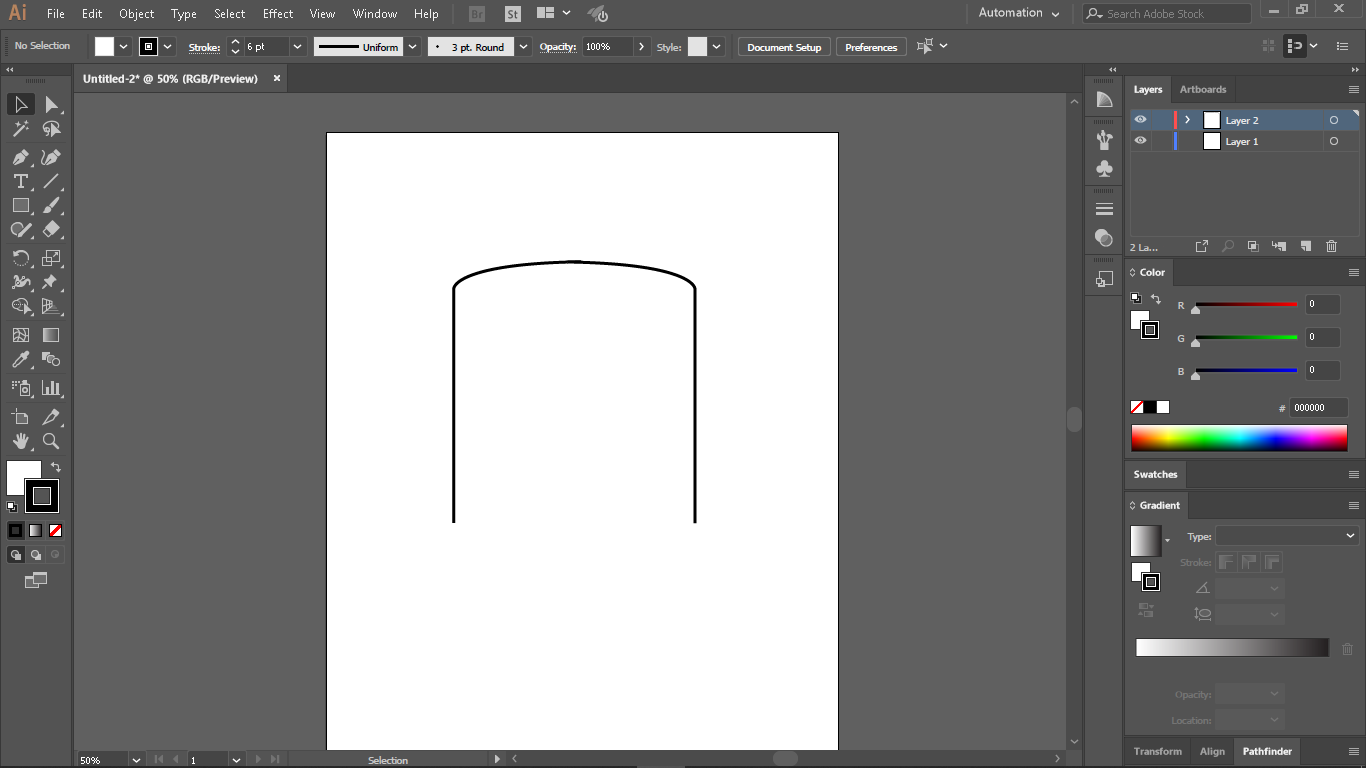Switch to the Artboards tab
This screenshot has height=768, width=1366.
pyautogui.click(x=1203, y=89)
